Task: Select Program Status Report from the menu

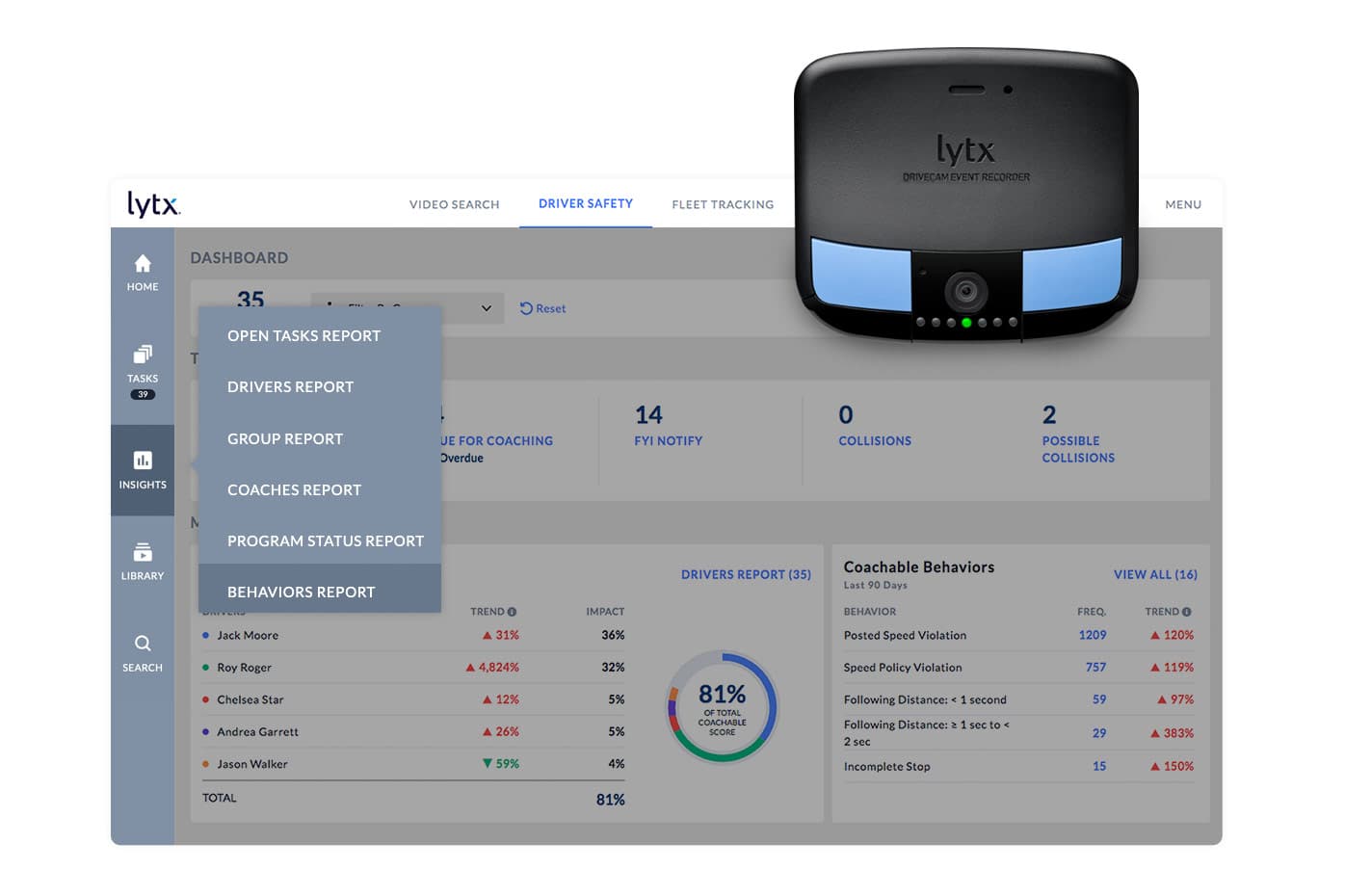Action: coord(325,540)
